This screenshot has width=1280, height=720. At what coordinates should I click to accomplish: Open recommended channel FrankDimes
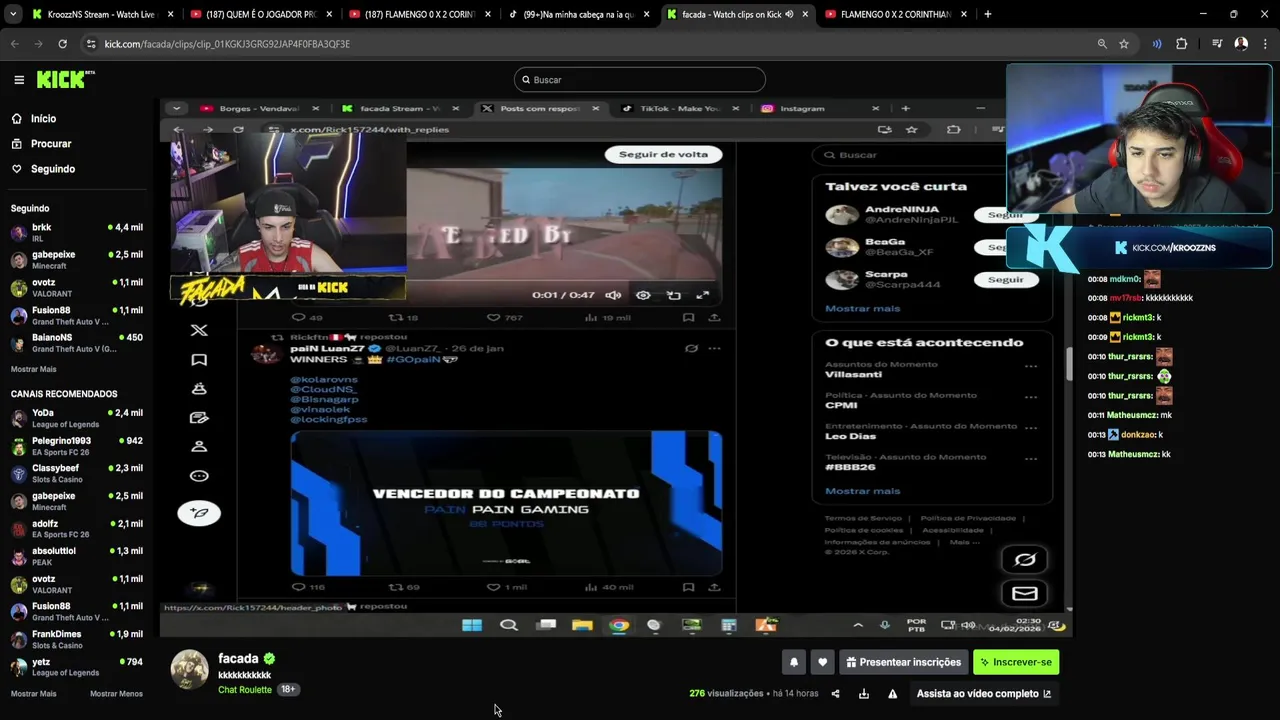(77, 639)
